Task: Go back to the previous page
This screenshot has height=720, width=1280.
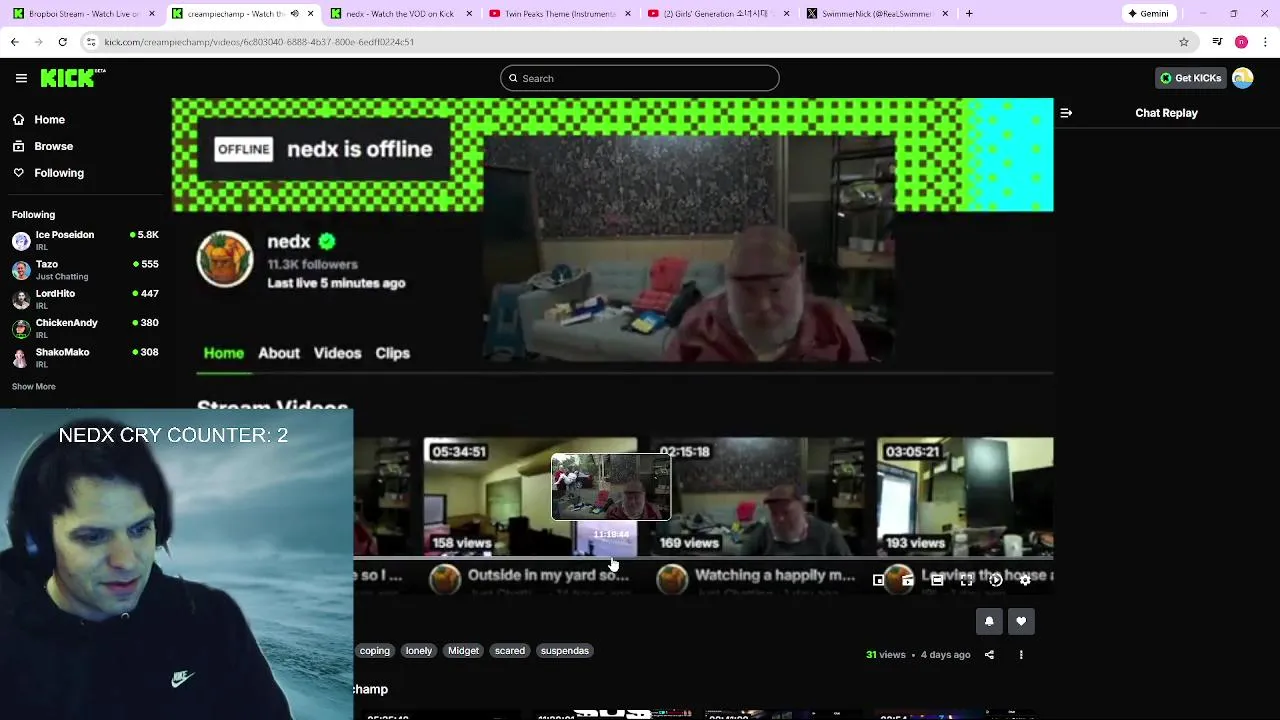Action: tap(15, 42)
